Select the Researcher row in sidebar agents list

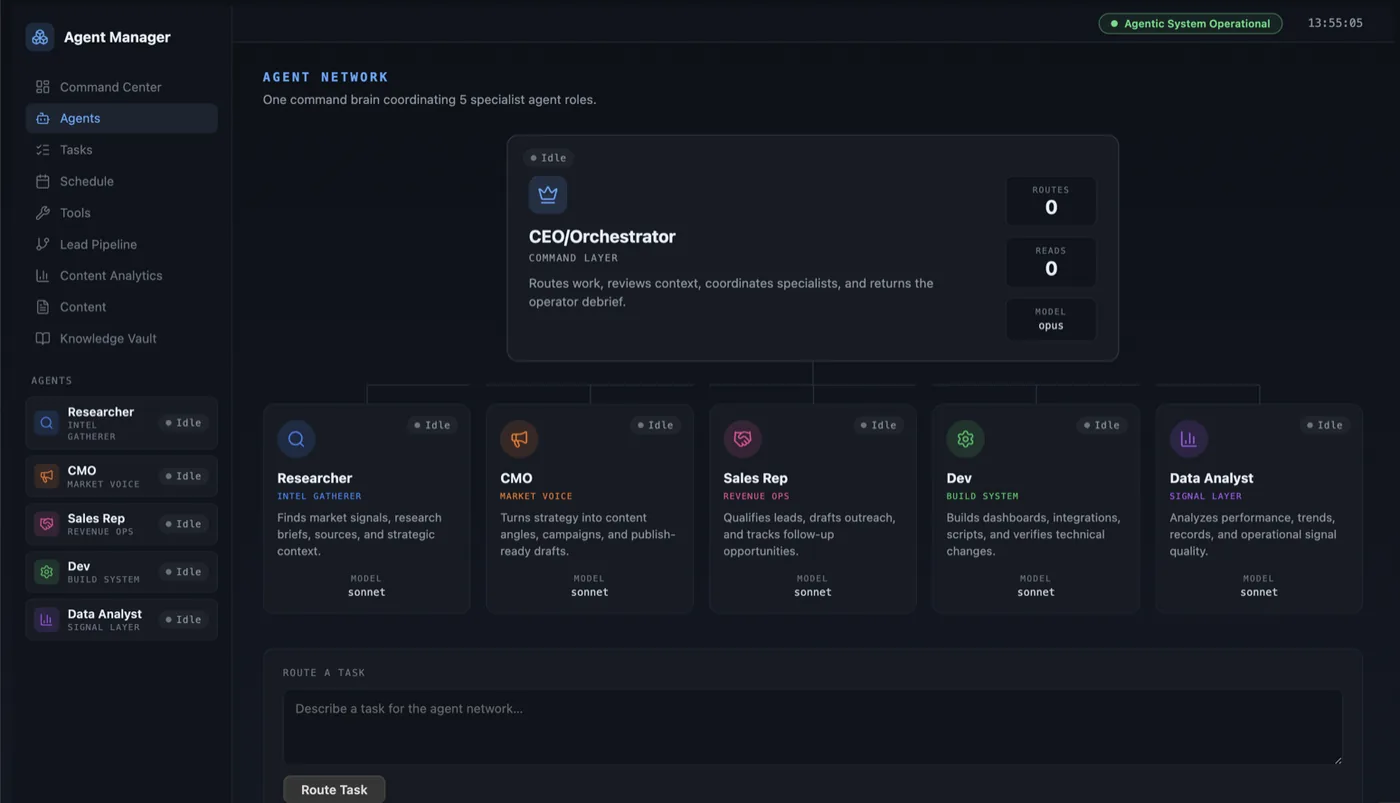(122, 423)
